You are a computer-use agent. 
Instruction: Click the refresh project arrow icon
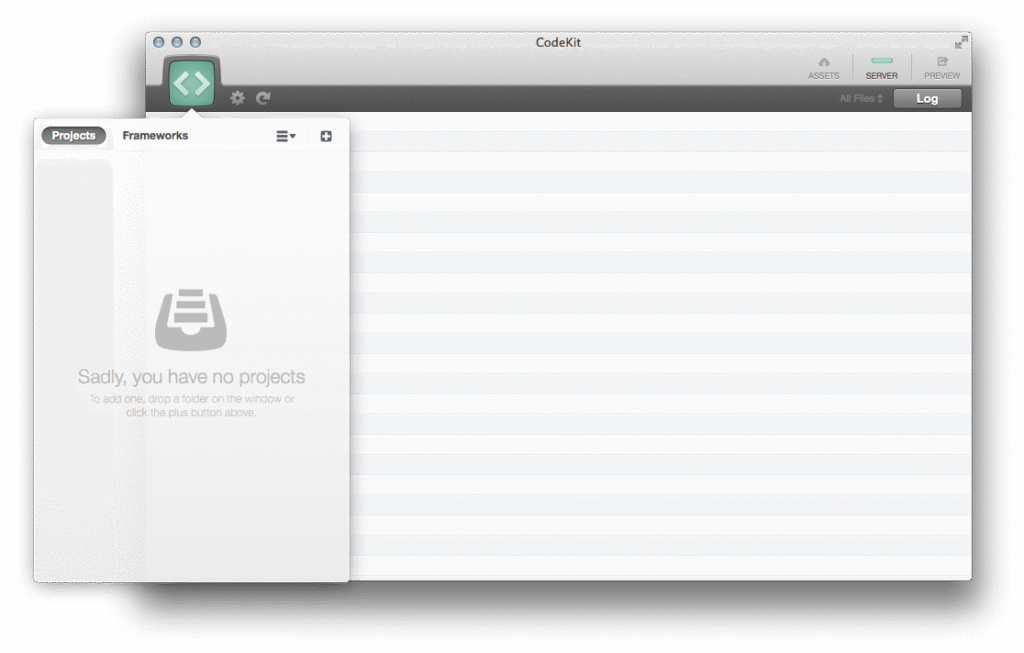click(263, 98)
